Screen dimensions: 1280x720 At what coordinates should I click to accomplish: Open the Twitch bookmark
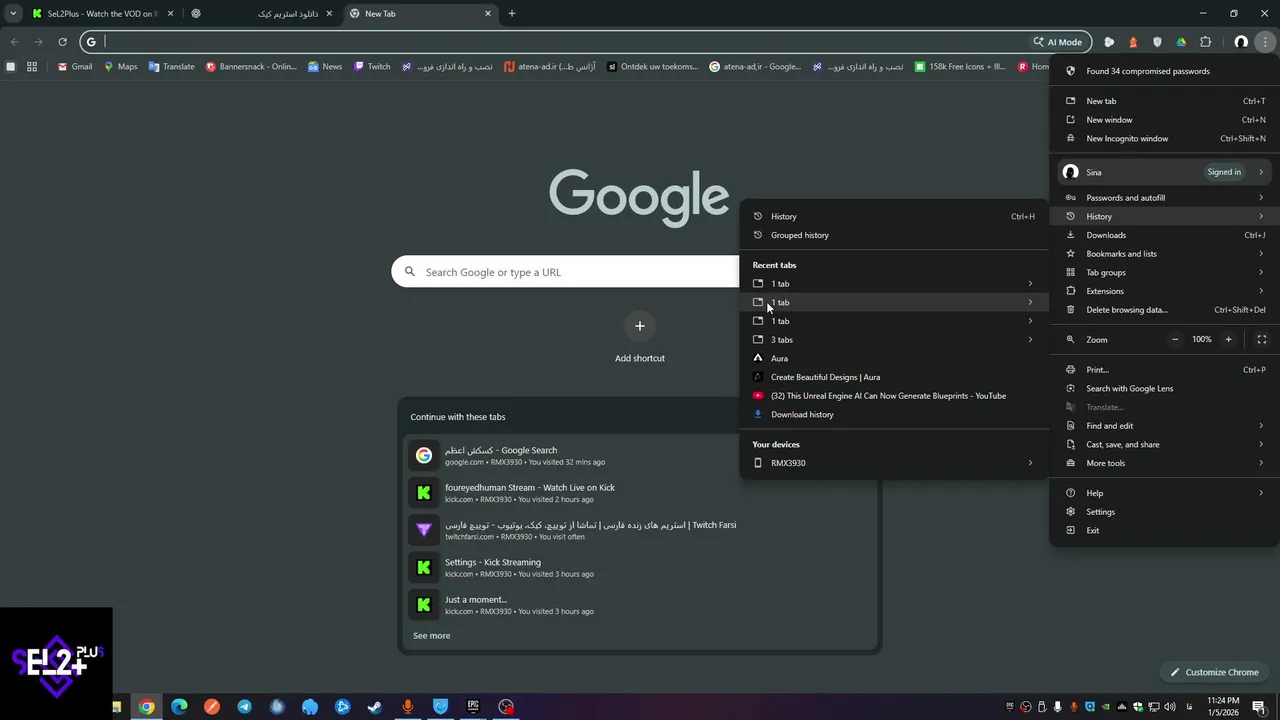[x=372, y=67]
